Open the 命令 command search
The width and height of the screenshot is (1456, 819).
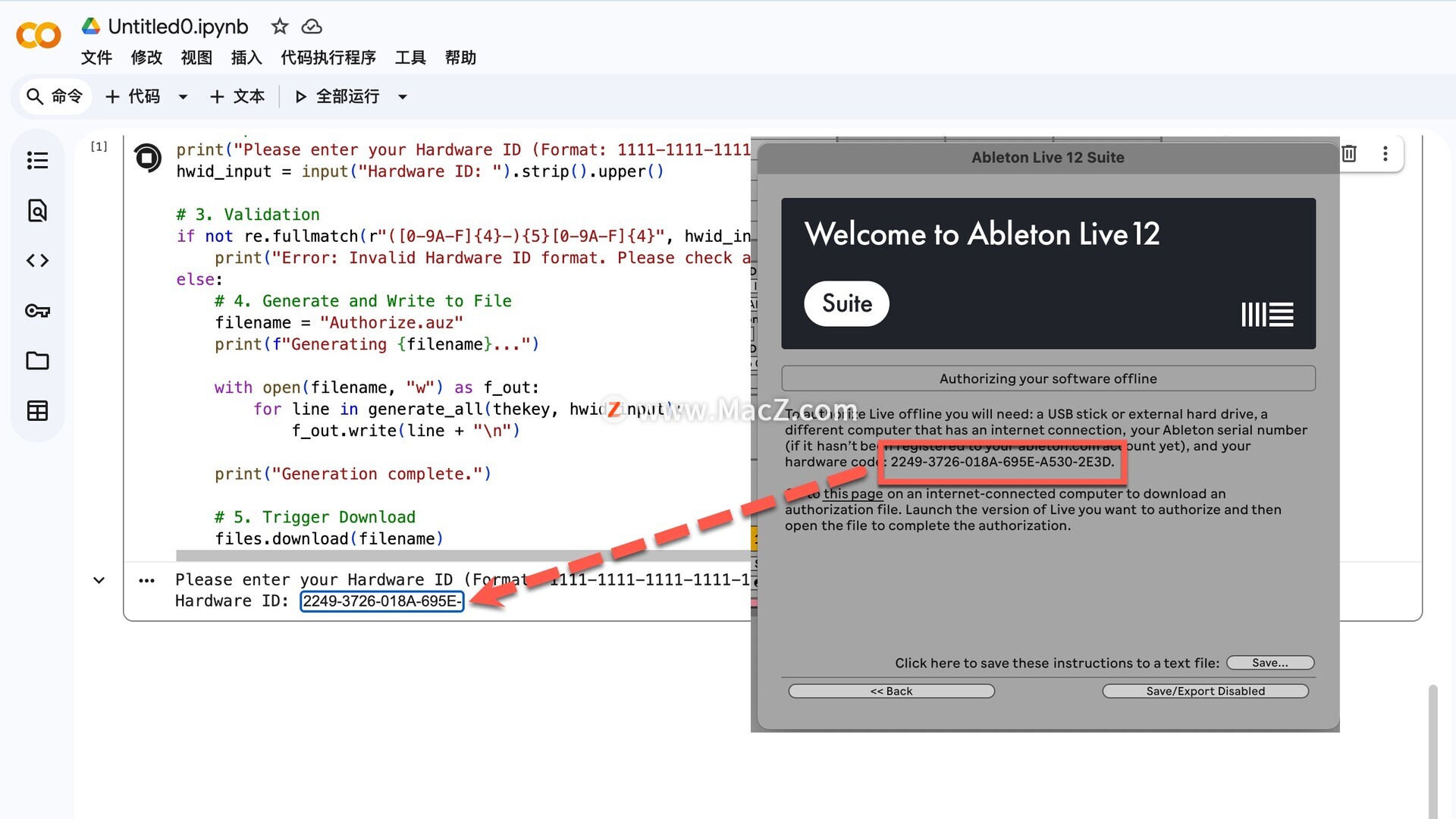point(55,96)
